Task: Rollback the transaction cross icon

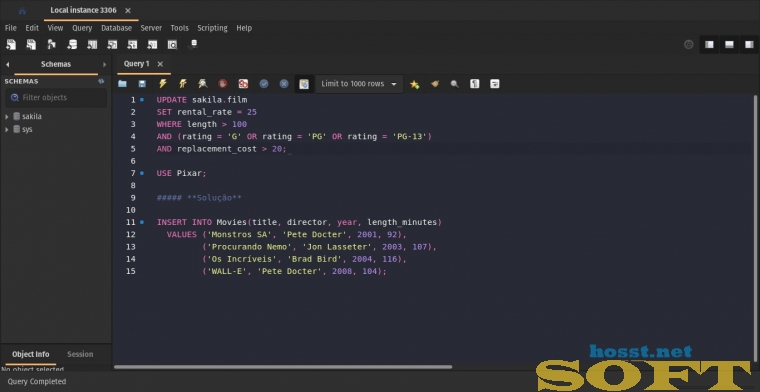Action: click(284, 84)
